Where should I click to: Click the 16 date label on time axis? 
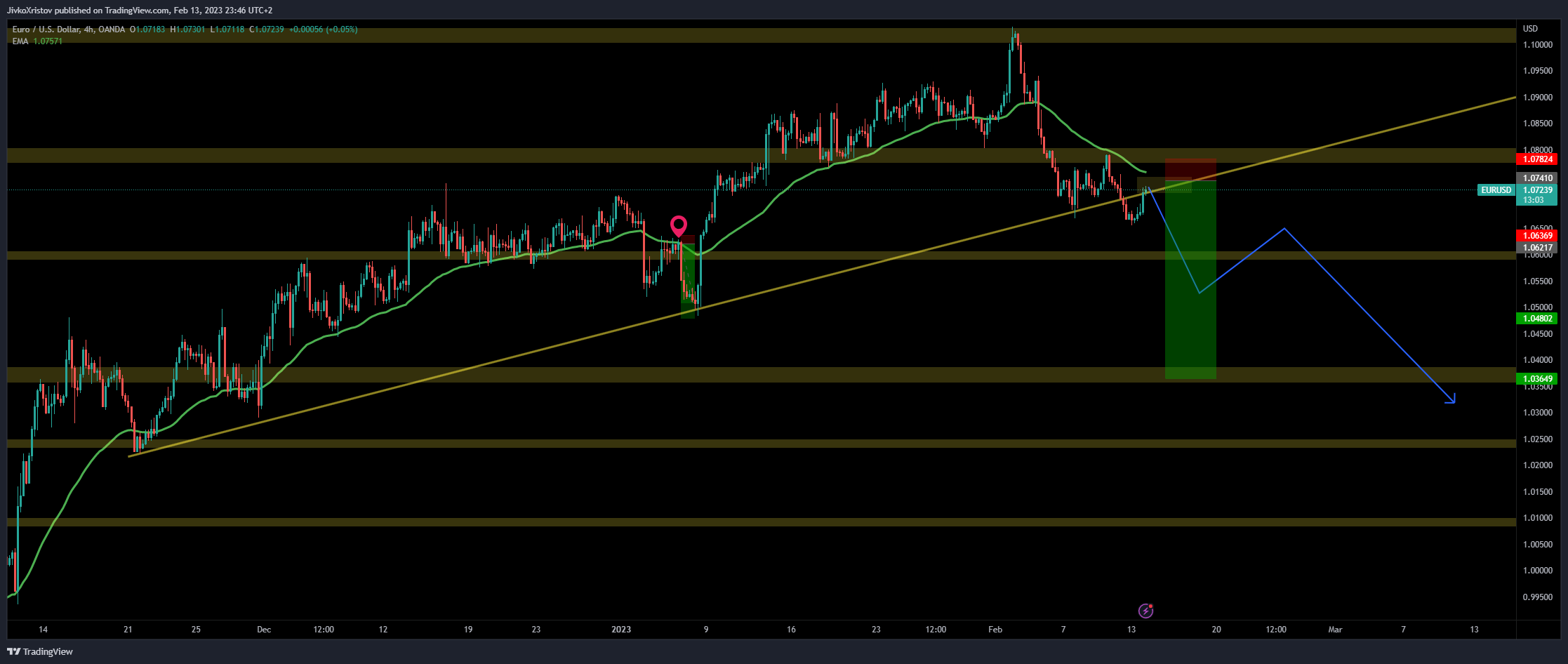pyautogui.click(x=791, y=630)
